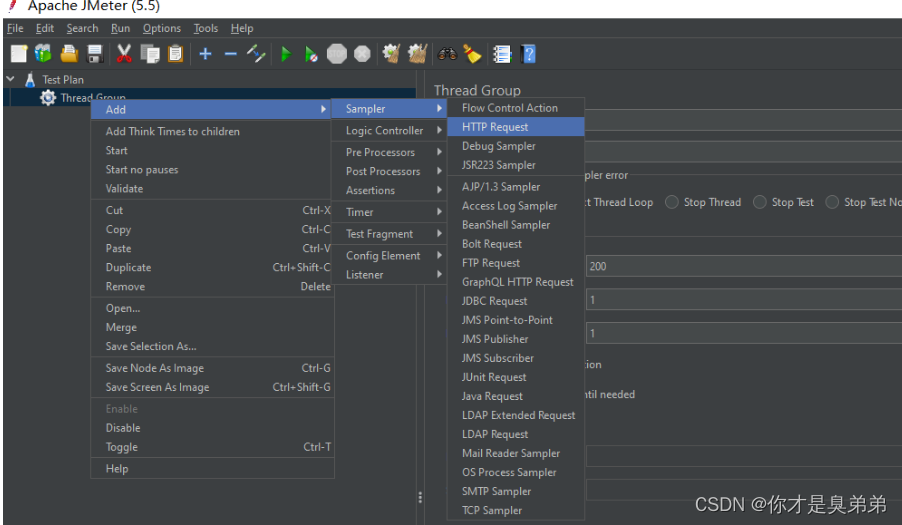Click the Test Plan flask icon
The image size is (902, 525).
click(x=30, y=79)
